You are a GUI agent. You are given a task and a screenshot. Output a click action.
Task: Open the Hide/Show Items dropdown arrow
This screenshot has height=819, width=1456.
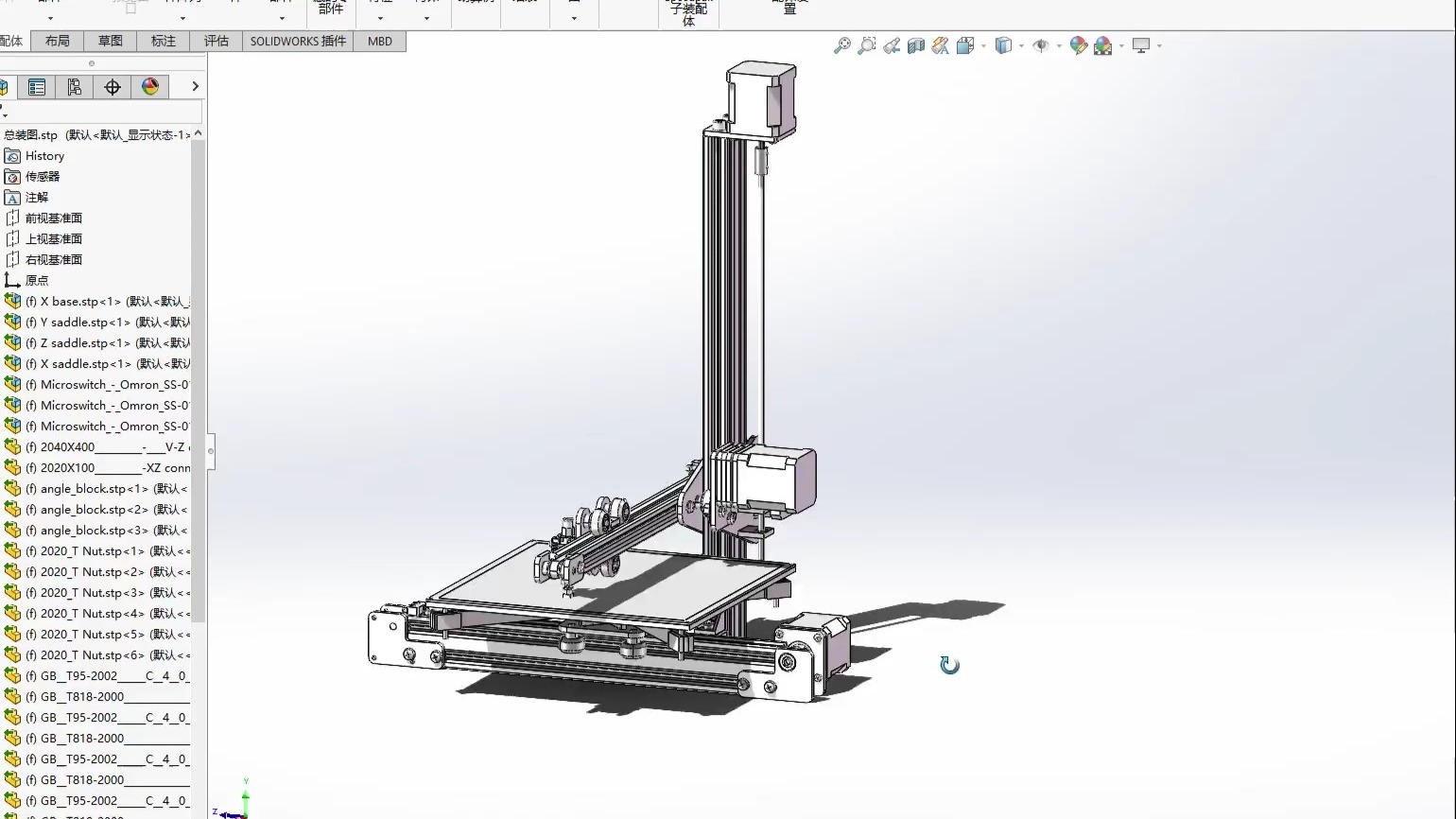click(x=1059, y=45)
